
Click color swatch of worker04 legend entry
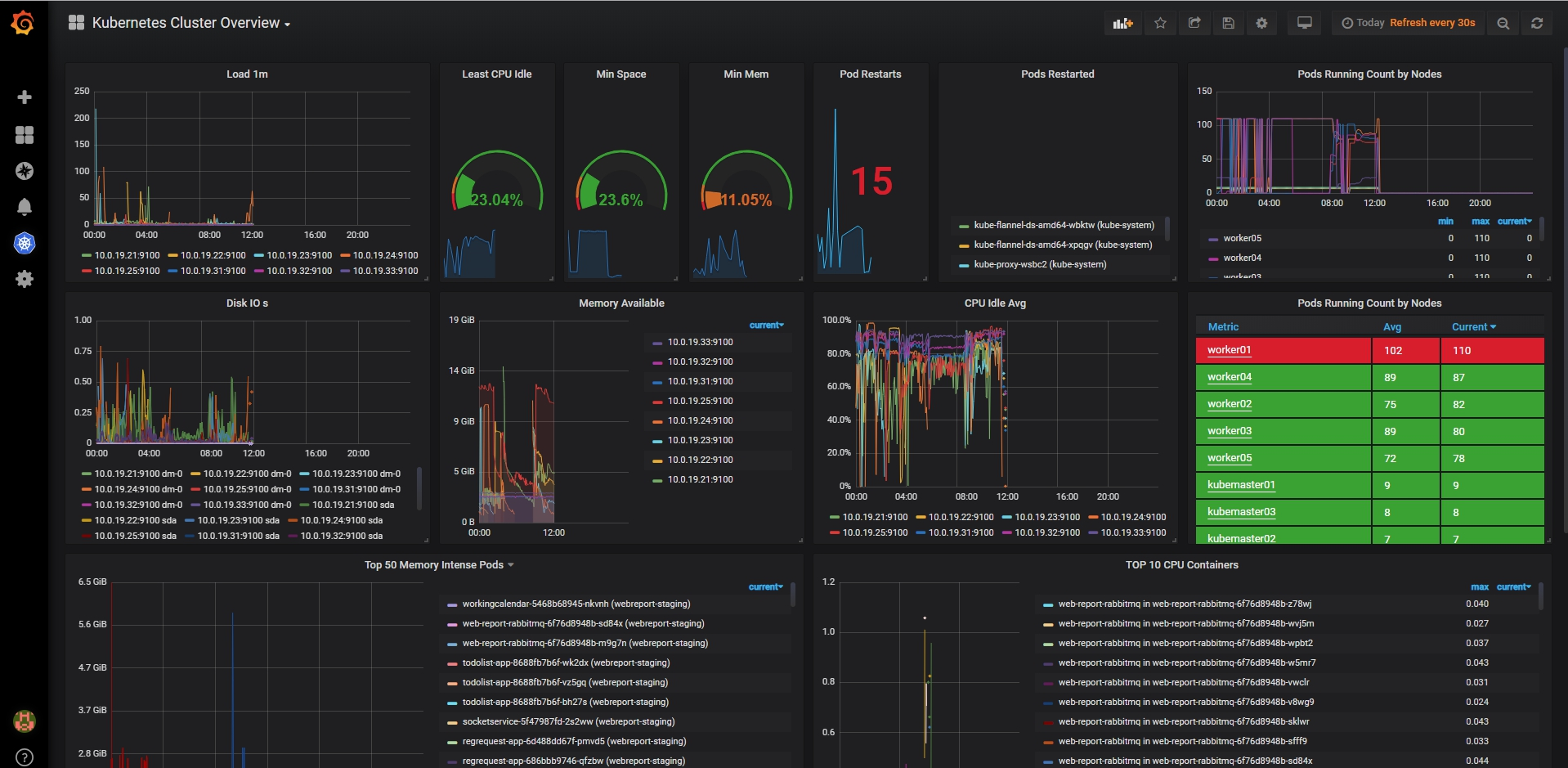pos(1213,258)
